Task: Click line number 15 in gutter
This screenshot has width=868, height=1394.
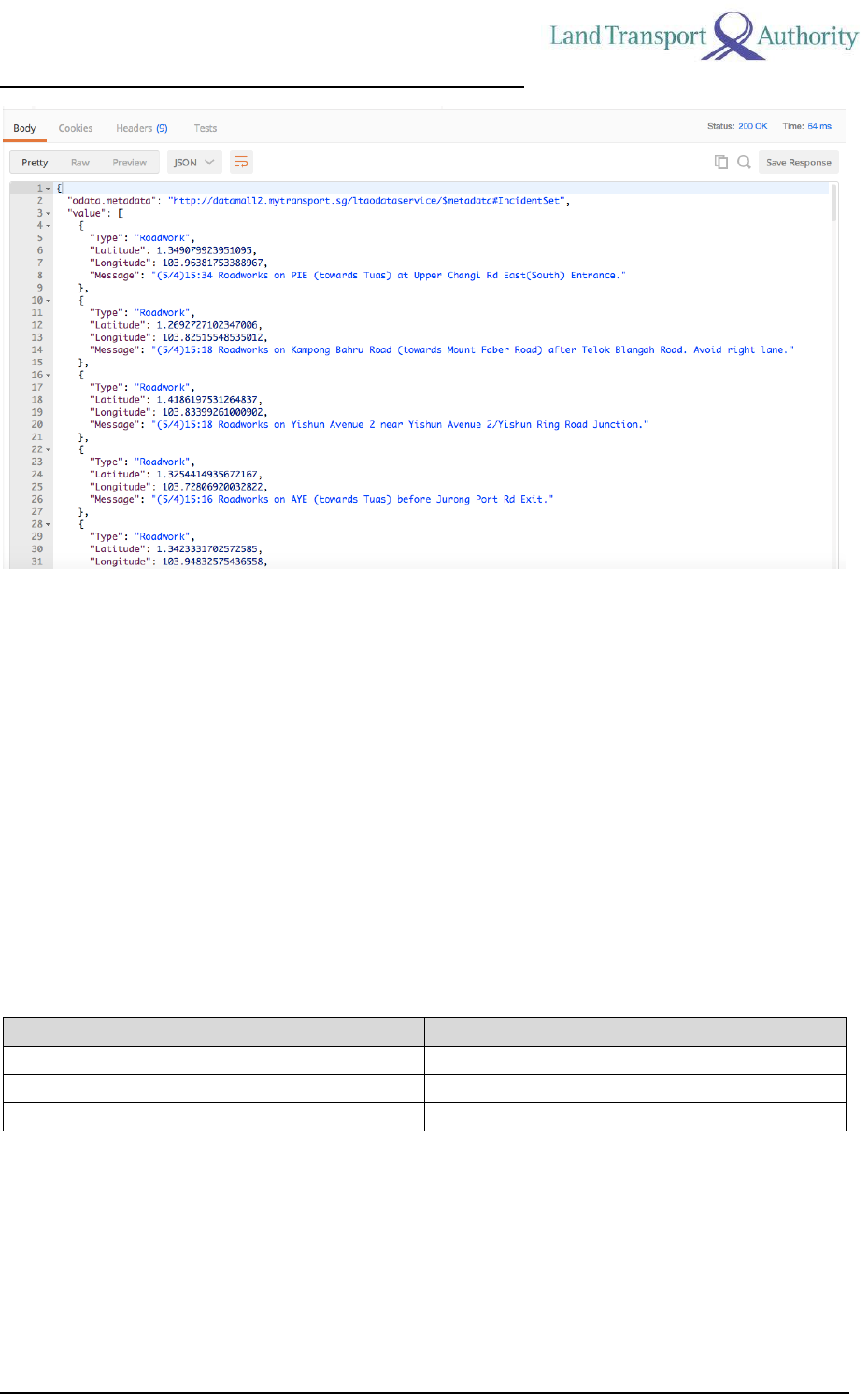Action: pos(37,363)
